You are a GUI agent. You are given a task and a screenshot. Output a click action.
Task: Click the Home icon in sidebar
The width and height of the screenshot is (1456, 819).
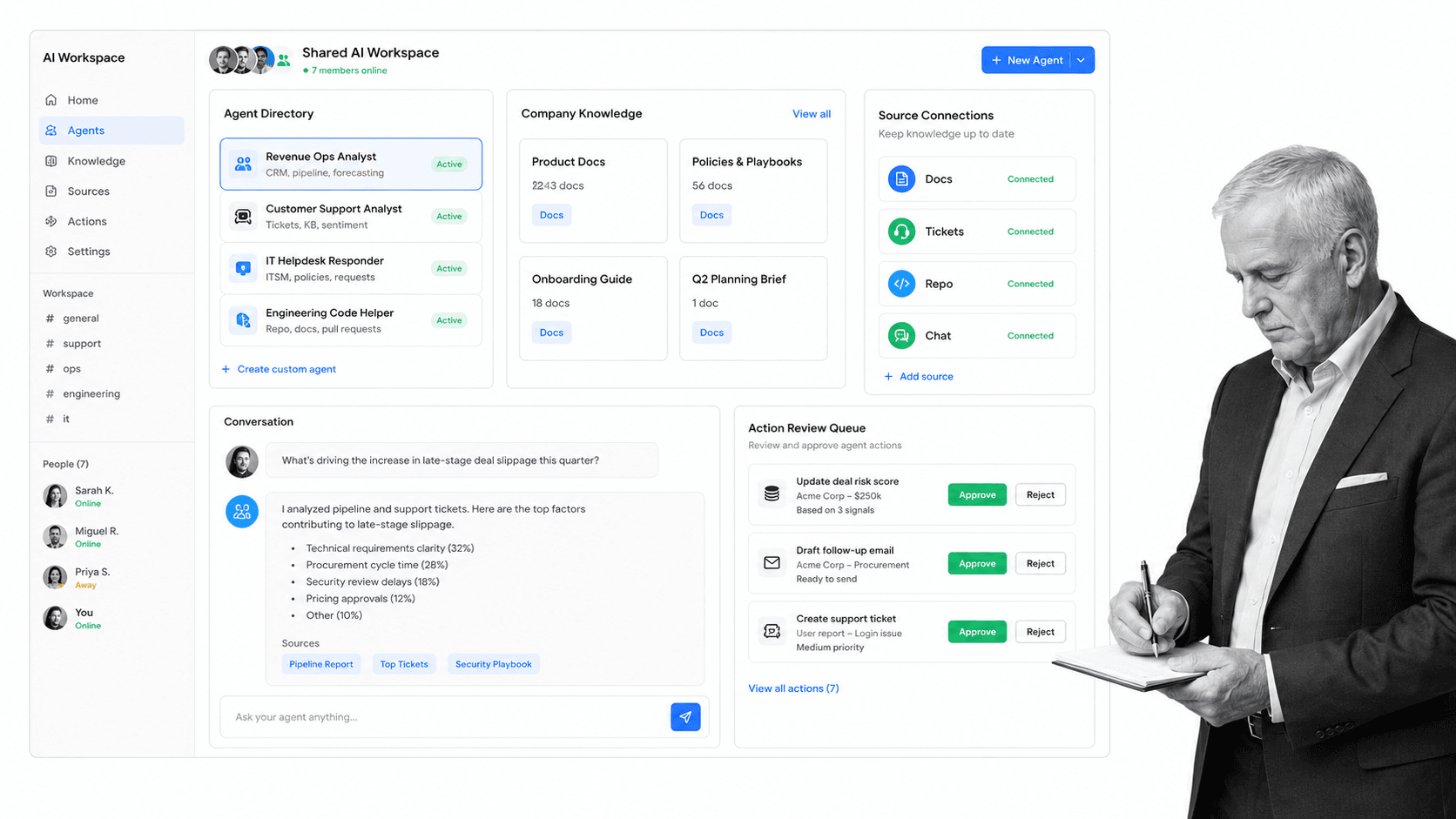coord(51,100)
